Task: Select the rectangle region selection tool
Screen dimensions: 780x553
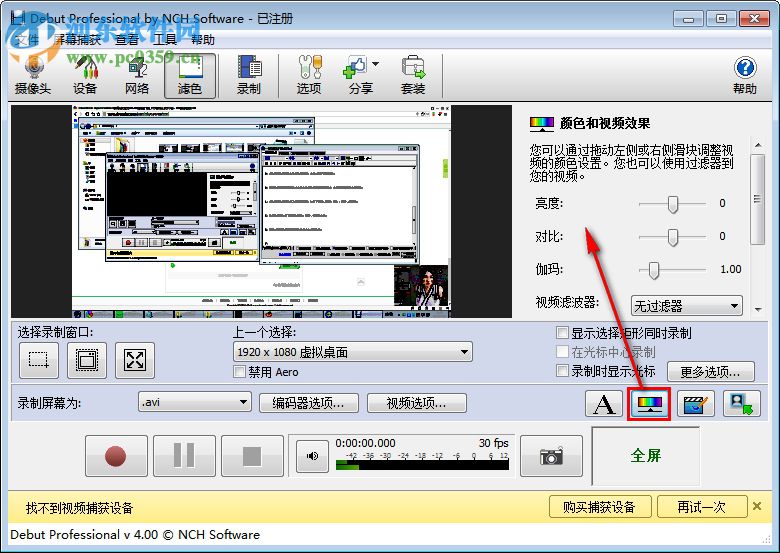Action: click(39, 360)
